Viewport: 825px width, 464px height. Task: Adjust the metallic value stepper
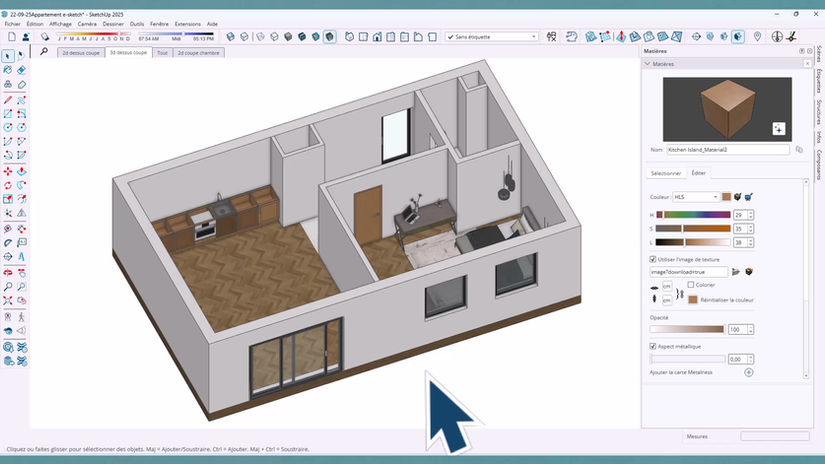[x=751, y=359]
